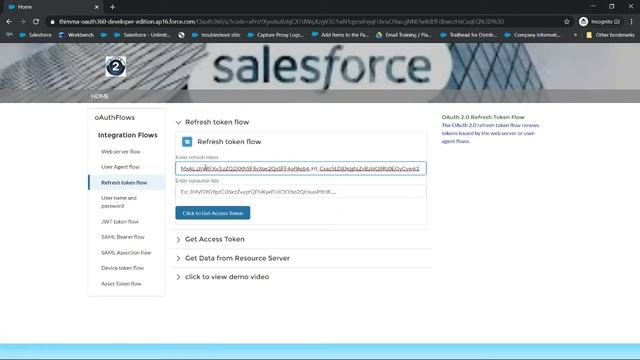Screen dimensions: 640x360
Task: Go to the HOME navigation tab
Action: click(100, 96)
